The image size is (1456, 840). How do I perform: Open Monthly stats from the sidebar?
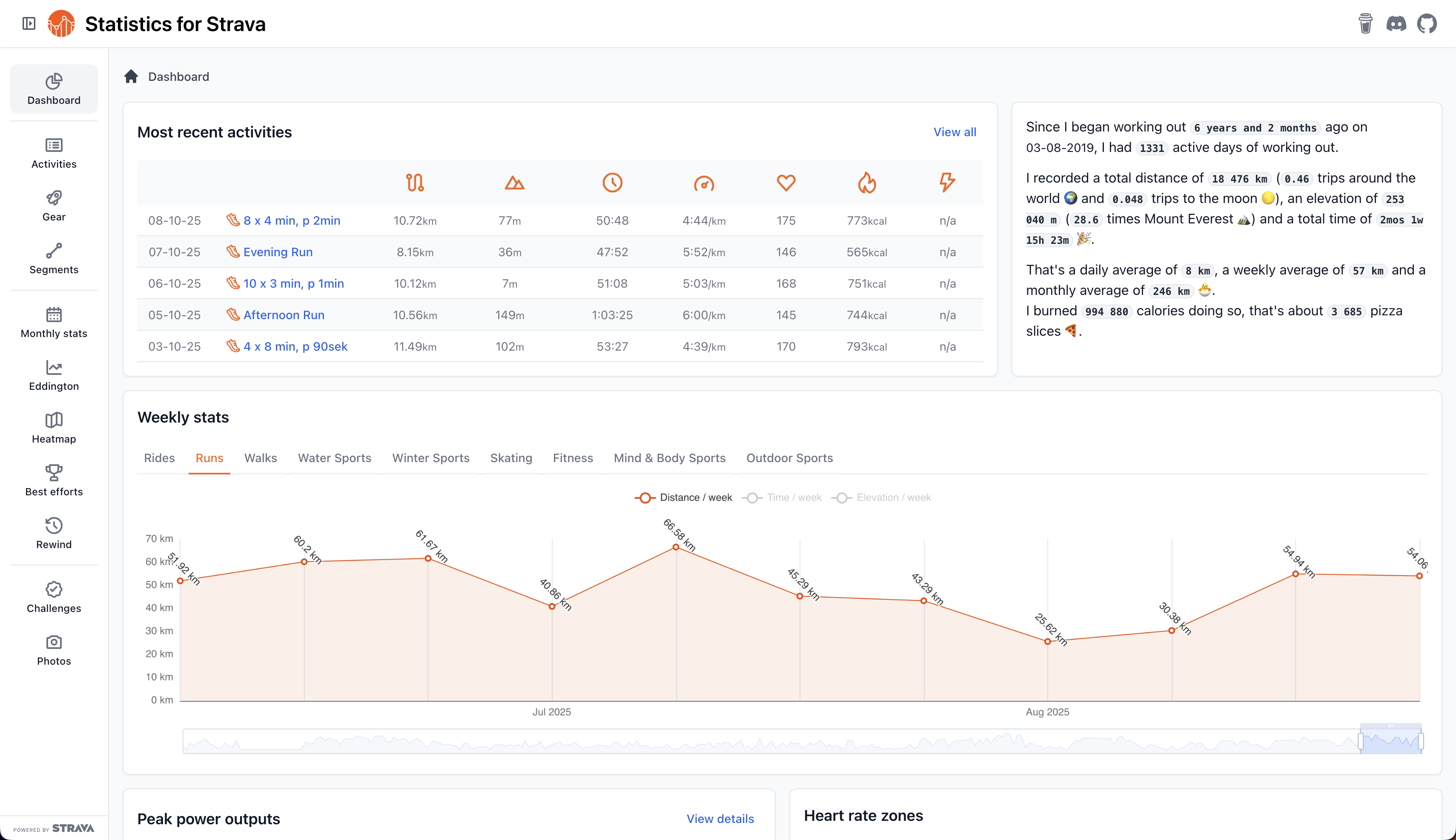(54, 323)
